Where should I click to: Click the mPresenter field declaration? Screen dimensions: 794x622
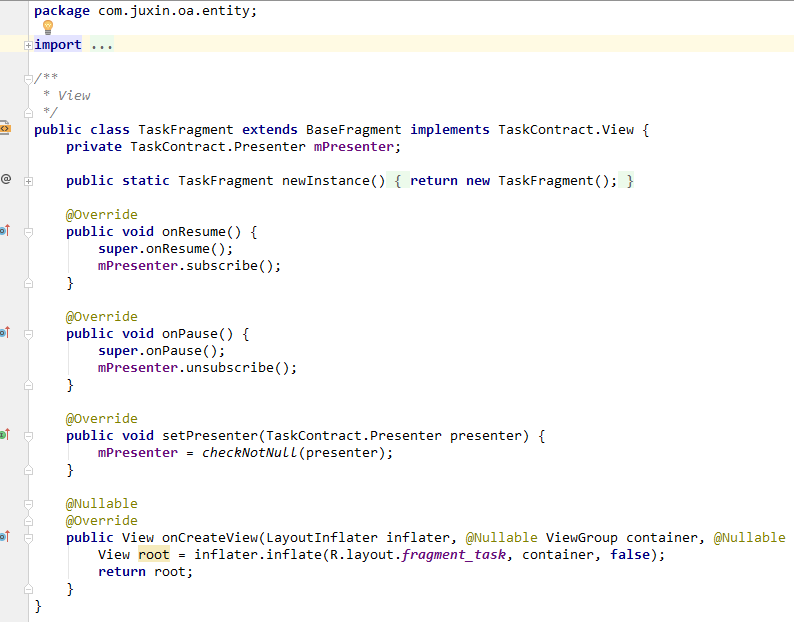point(353,147)
